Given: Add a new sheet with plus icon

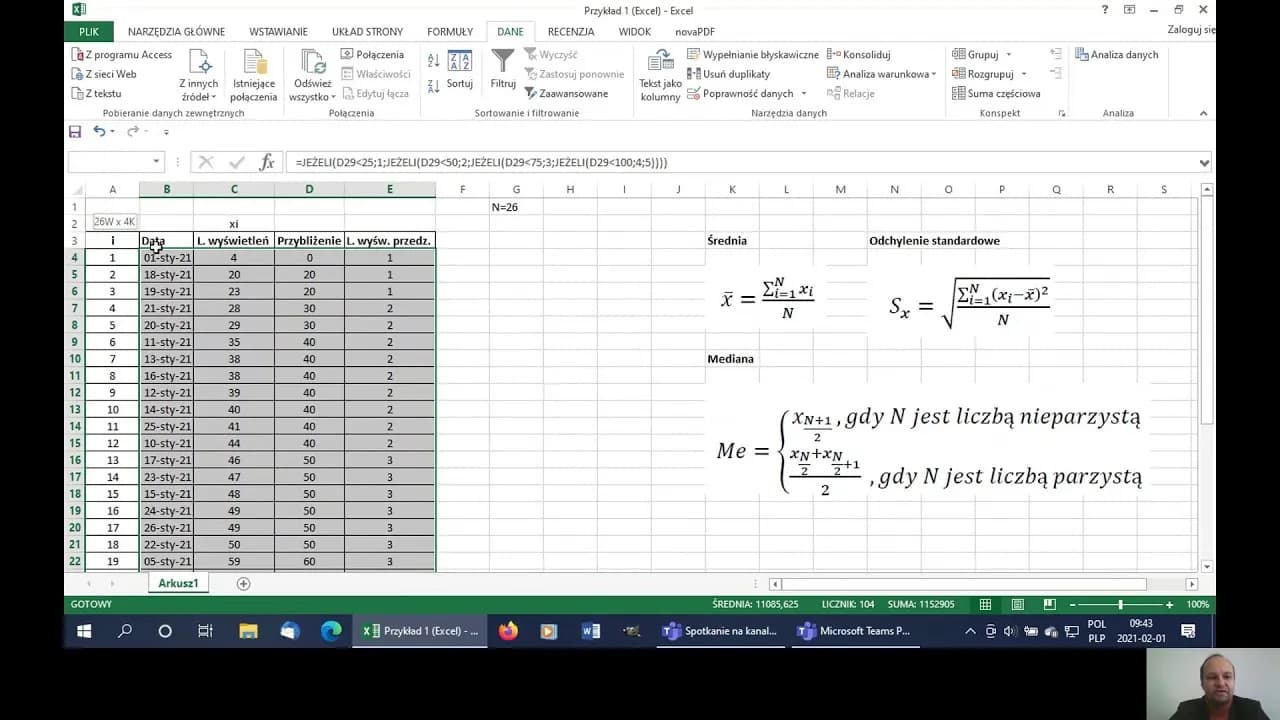Looking at the screenshot, I should pyautogui.click(x=243, y=583).
